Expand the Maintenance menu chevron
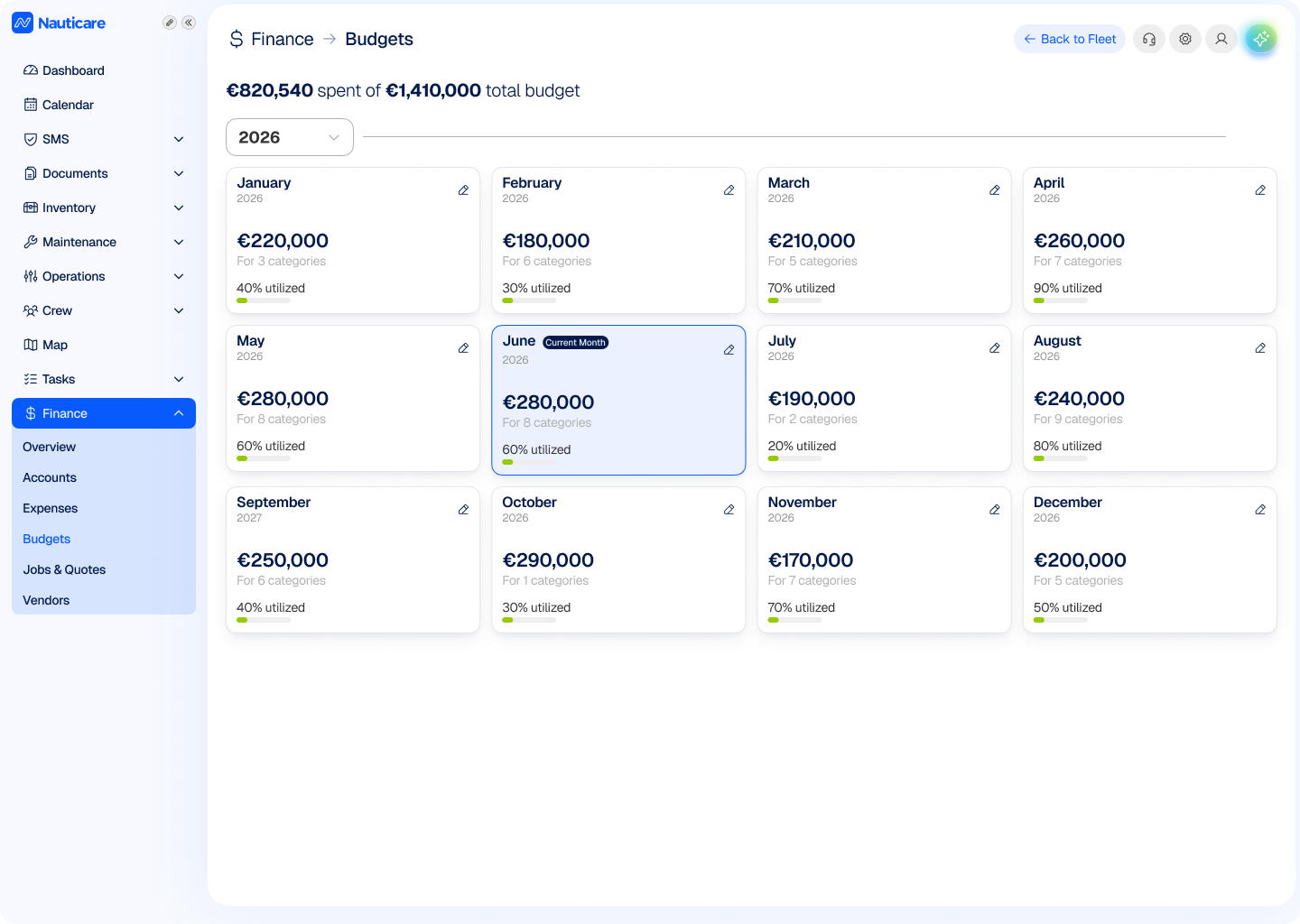 coord(179,242)
